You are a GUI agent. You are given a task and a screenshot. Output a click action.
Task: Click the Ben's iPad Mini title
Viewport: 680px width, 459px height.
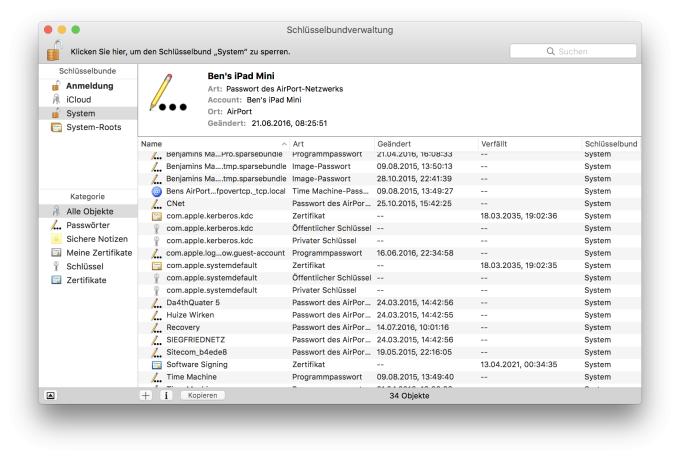click(241, 76)
